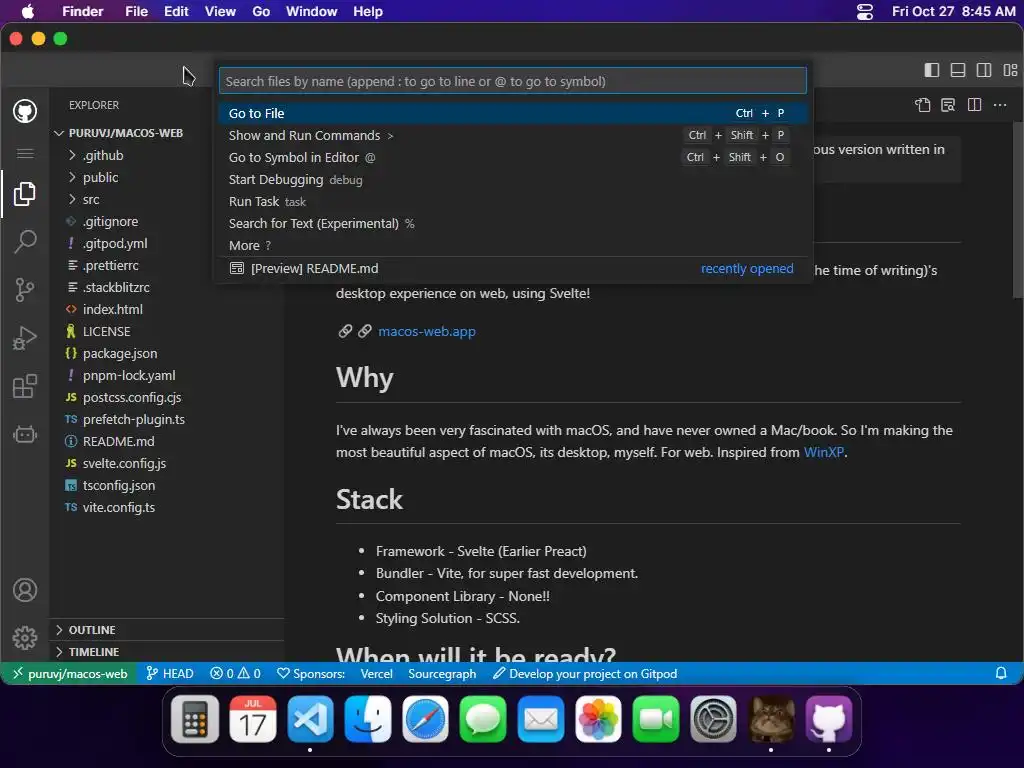Screen dimensions: 1024x768
Task: Toggle secondary side bar layout icon
Action: [x=984, y=71]
